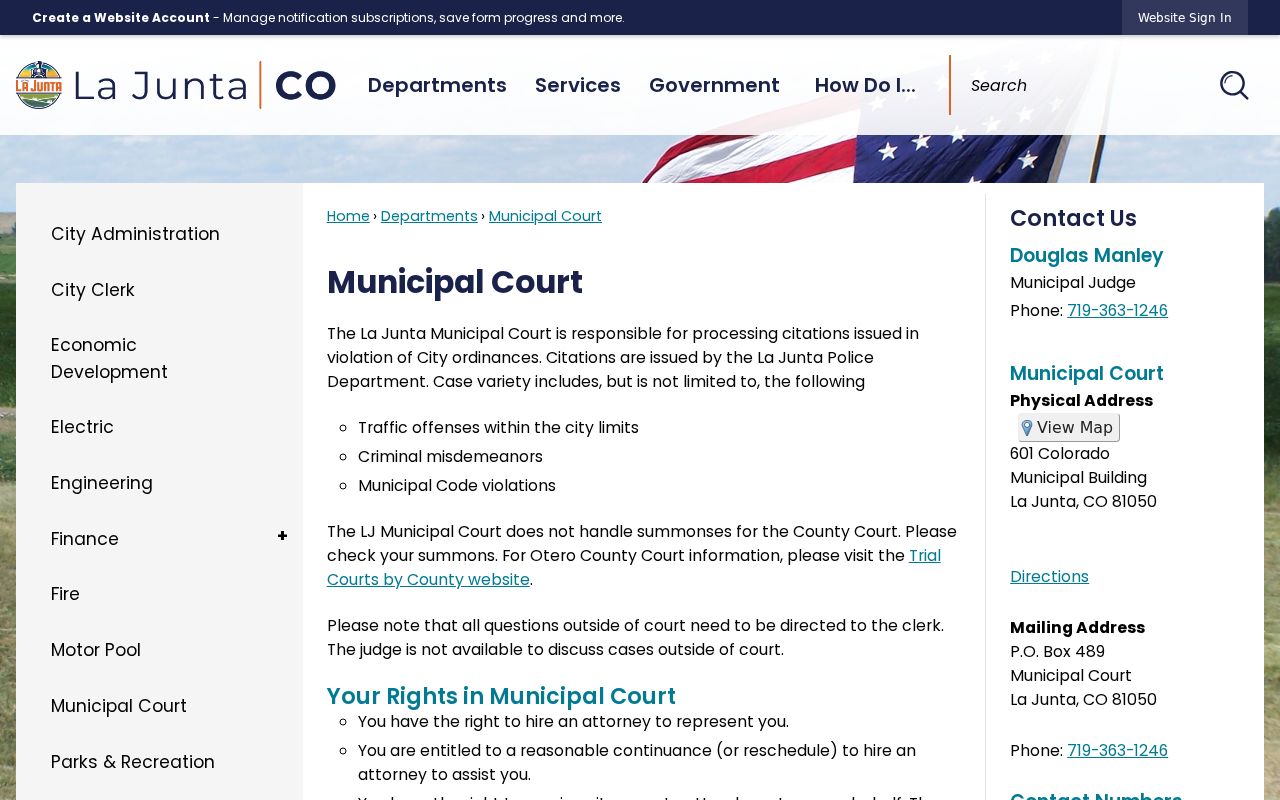Image resolution: width=1280 pixels, height=800 pixels.
Task: Open Trial Courts by County website link
Action: coord(634,567)
